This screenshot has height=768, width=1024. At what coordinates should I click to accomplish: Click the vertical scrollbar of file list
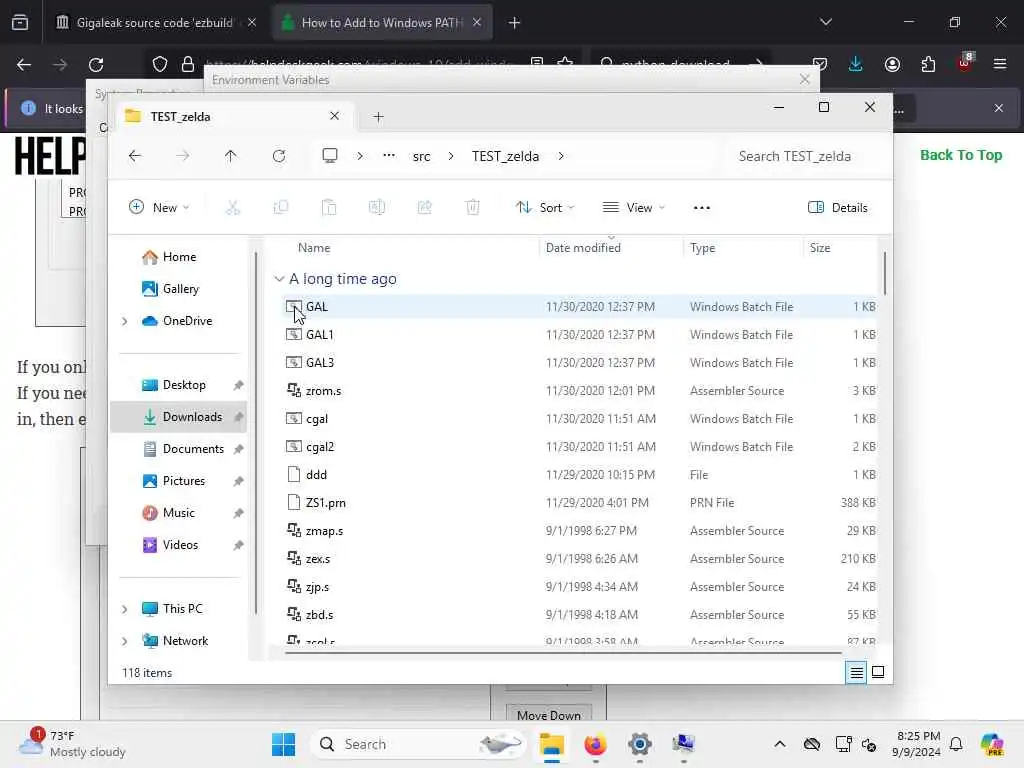(885, 273)
